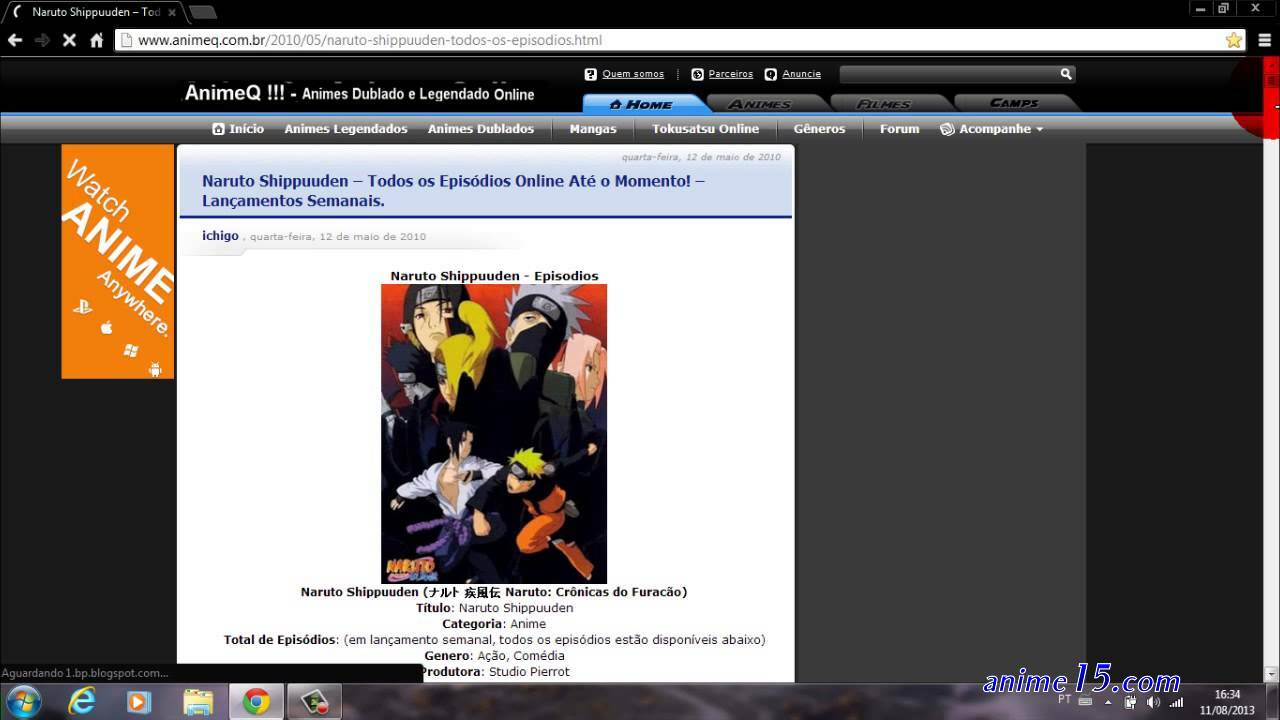Open the network signal tray icon
The image size is (1280, 720).
click(x=1176, y=702)
